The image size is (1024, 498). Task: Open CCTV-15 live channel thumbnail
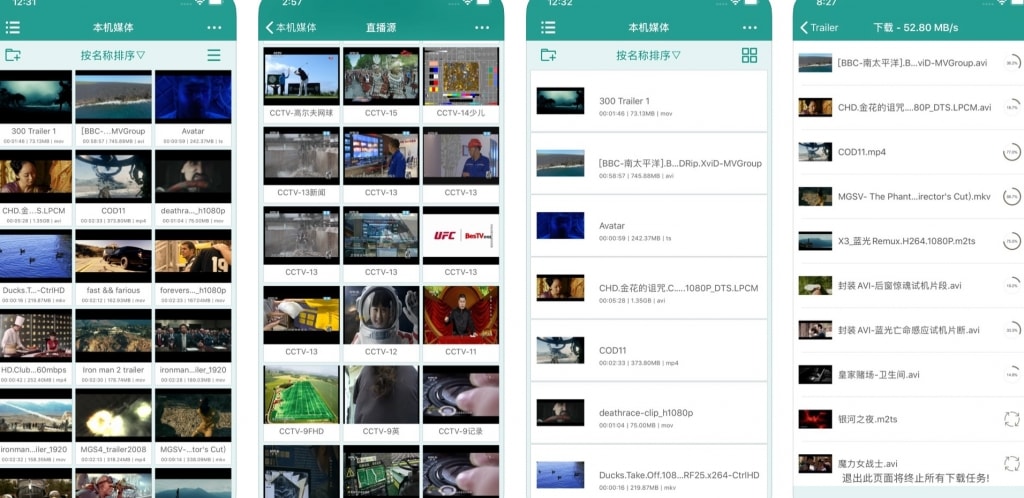(x=381, y=76)
